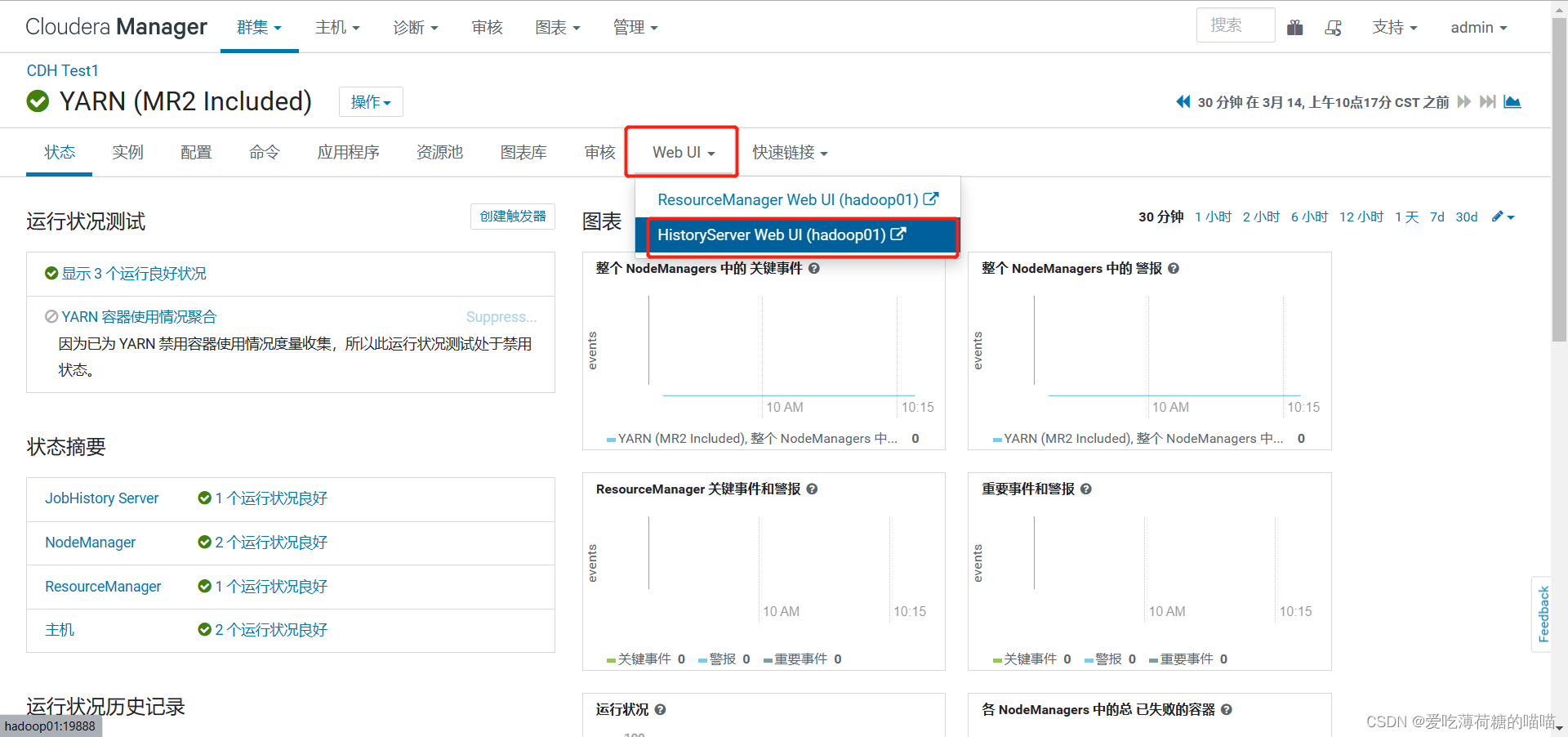Image resolution: width=1568 pixels, height=737 pixels.
Task: Open the 命令 tab
Action: [265, 152]
